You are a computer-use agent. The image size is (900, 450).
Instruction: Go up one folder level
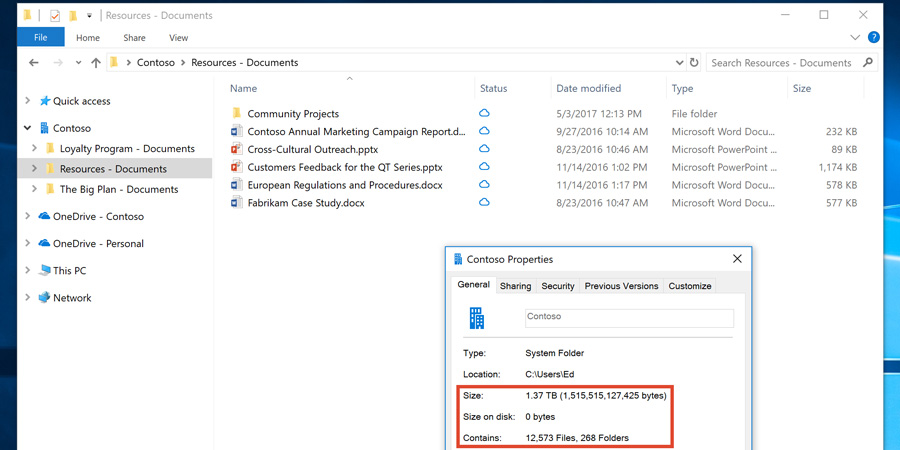click(96, 63)
